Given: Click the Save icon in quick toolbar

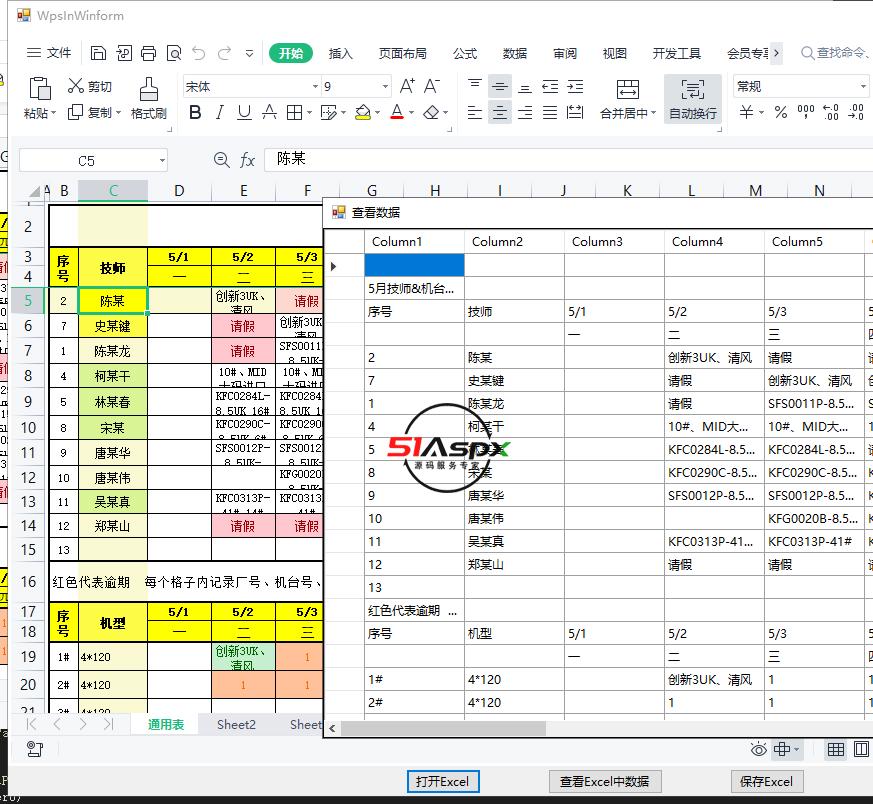Looking at the screenshot, I should pos(98,53).
